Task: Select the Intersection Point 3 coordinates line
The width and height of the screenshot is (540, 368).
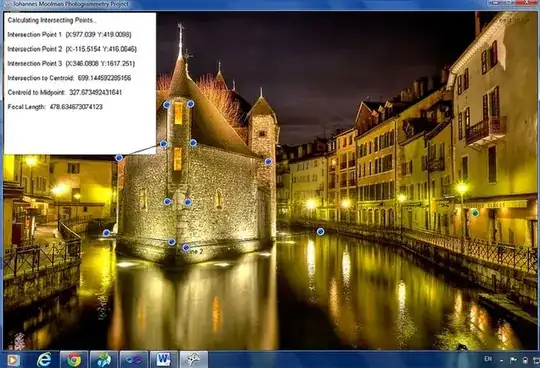Action: point(71,64)
